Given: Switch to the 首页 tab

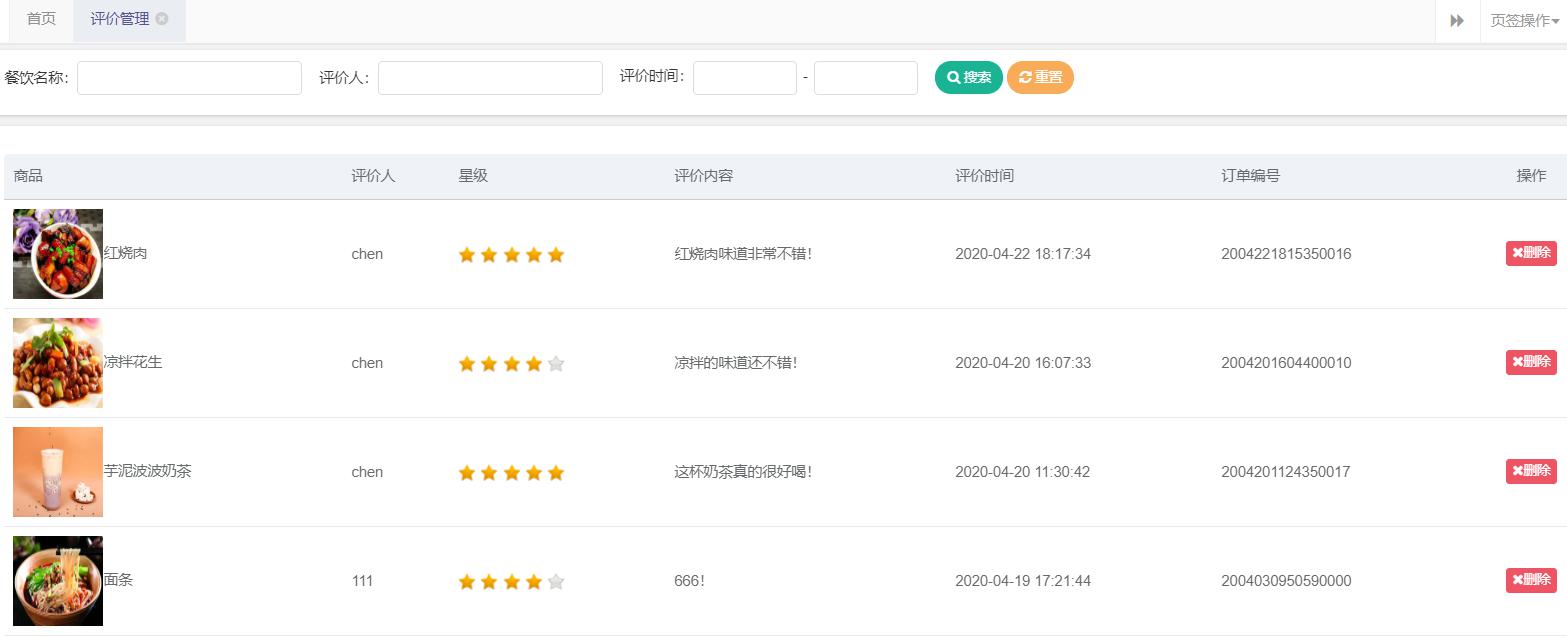Looking at the screenshot, I should 41,19.
